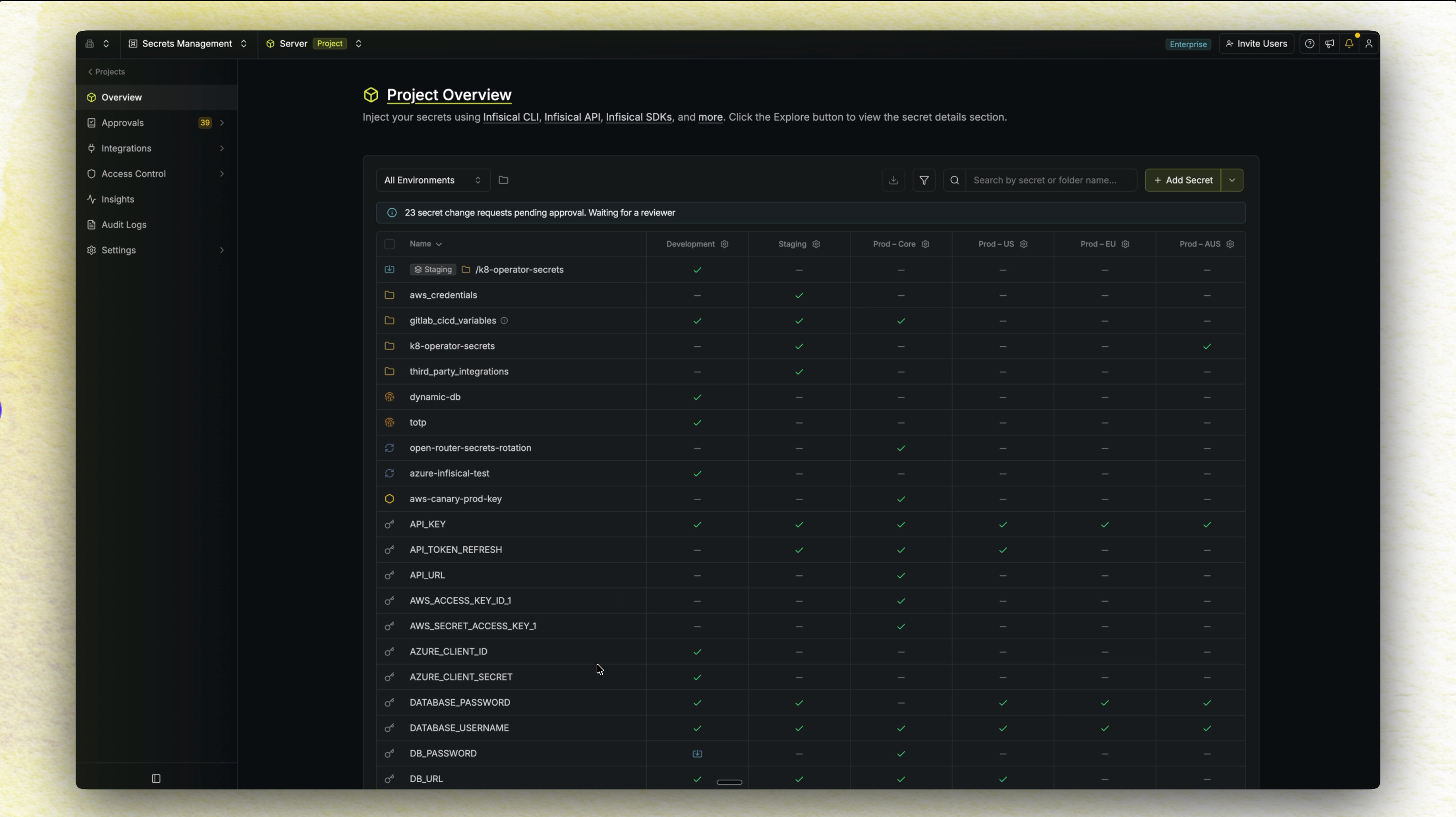Screen dimensions: 1456x817
Task: Click the Add Secret button
Action: pyautogui.click(x=1183, y=180)
